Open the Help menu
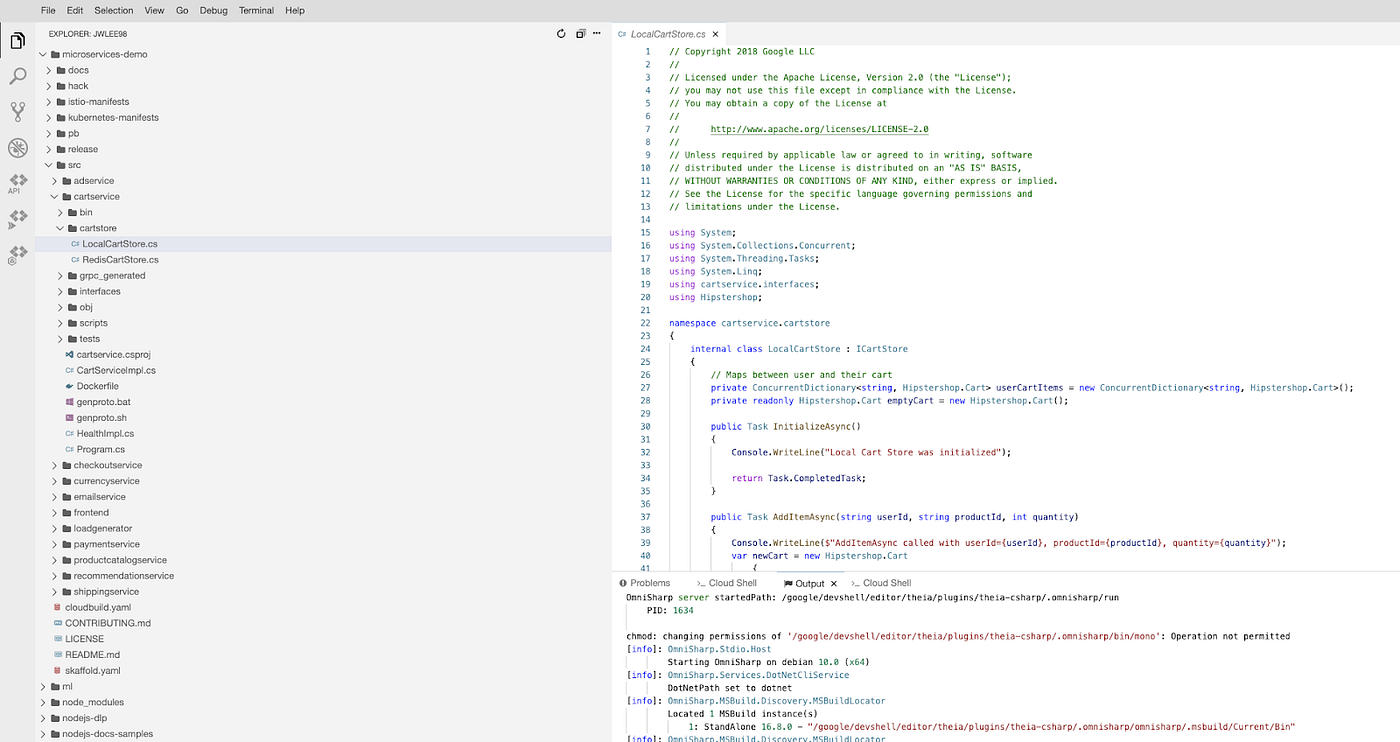1400x742 pixels. (295, 10)
